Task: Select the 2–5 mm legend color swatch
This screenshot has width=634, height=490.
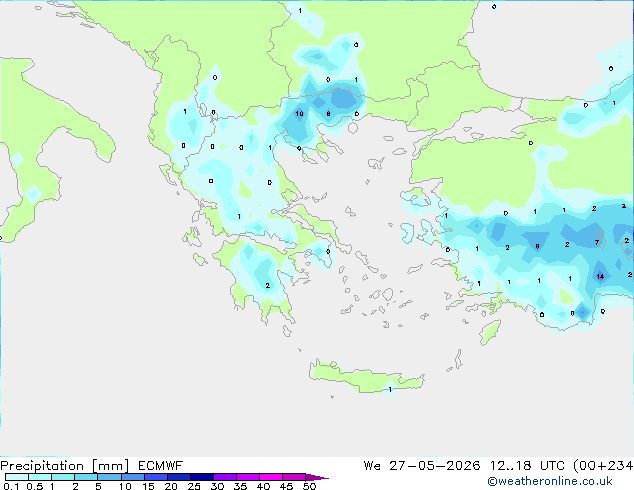Action: tap(86, 477)
